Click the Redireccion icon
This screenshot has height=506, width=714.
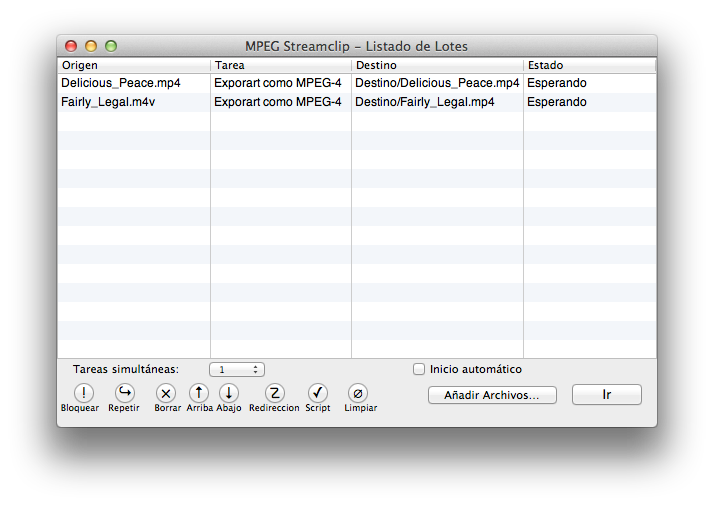[274, 393]
